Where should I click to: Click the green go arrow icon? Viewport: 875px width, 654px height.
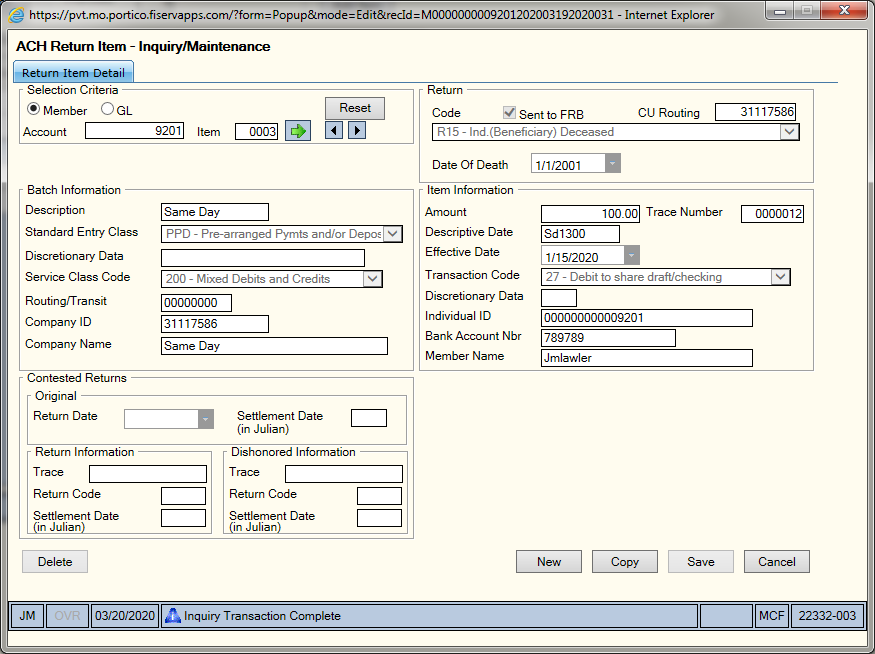click(x=298, y=131)
